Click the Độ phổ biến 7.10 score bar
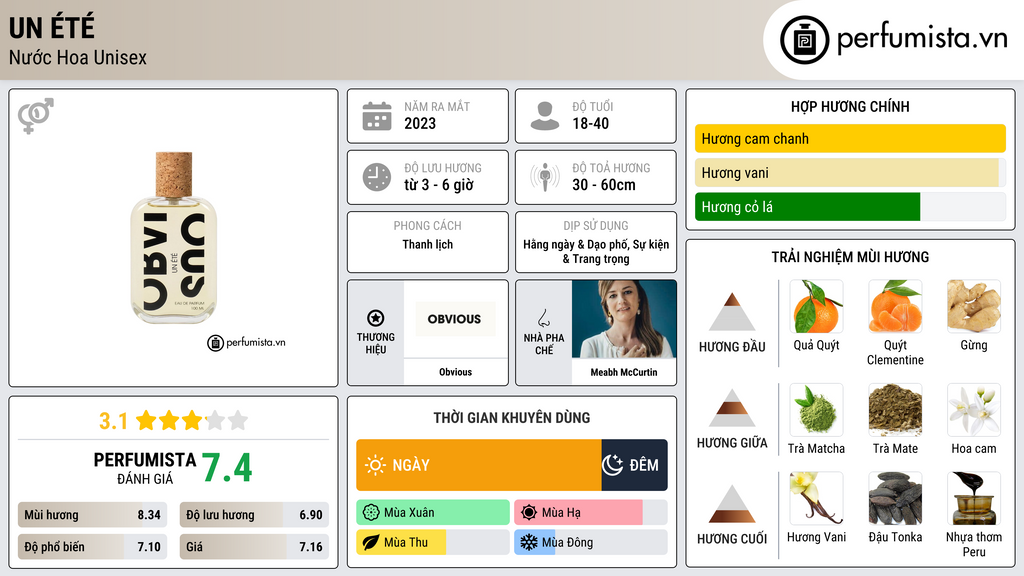This screenshot has width=1024, height=576. 92,547
